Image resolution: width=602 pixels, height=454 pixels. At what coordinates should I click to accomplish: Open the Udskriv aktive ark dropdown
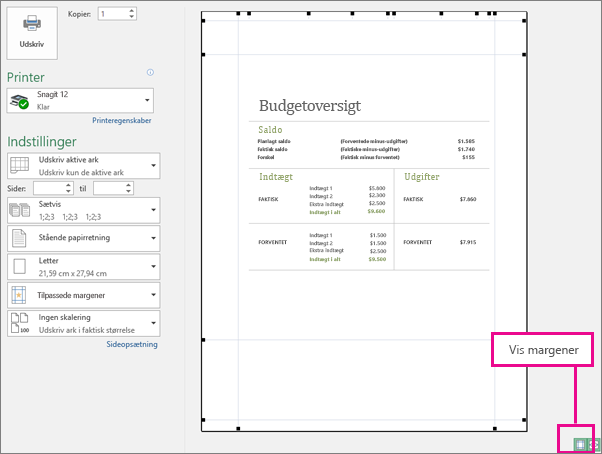84,166
